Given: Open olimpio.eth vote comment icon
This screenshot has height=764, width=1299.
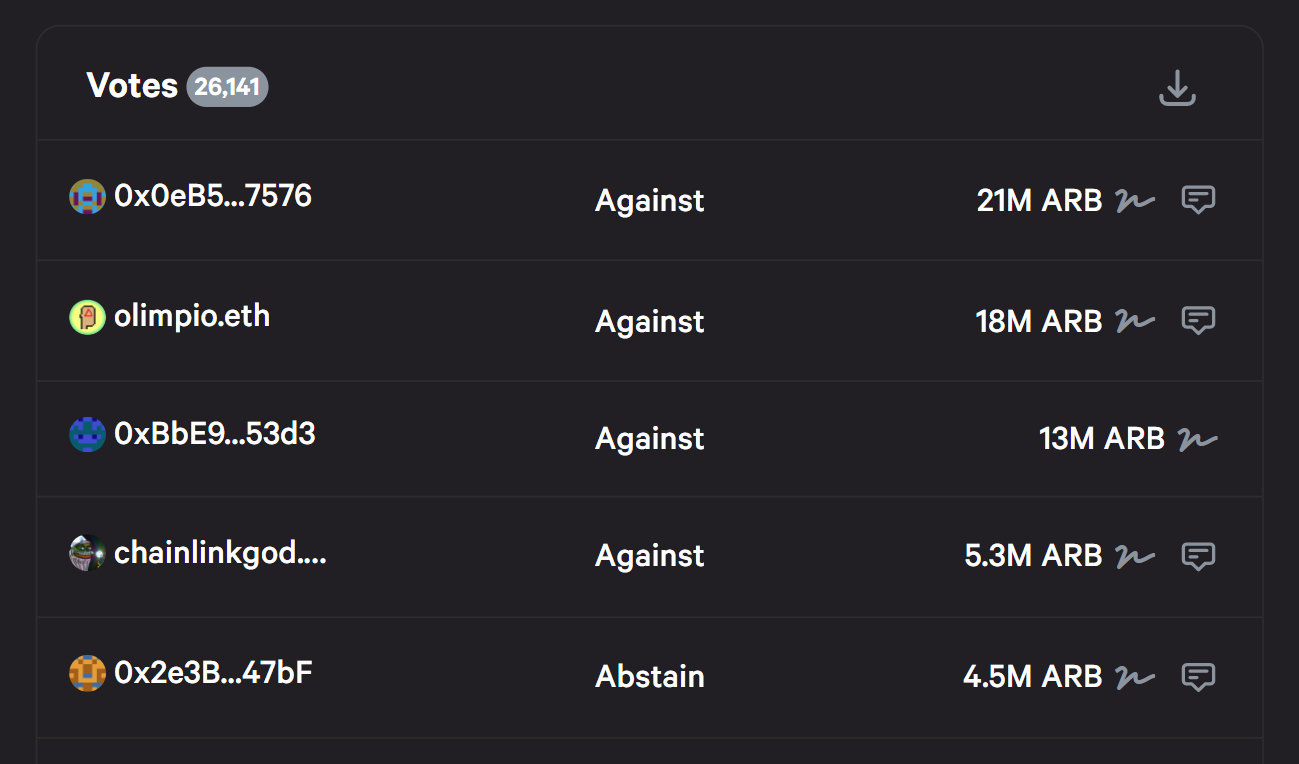Looking at the screenshot, I should 1198,321.
